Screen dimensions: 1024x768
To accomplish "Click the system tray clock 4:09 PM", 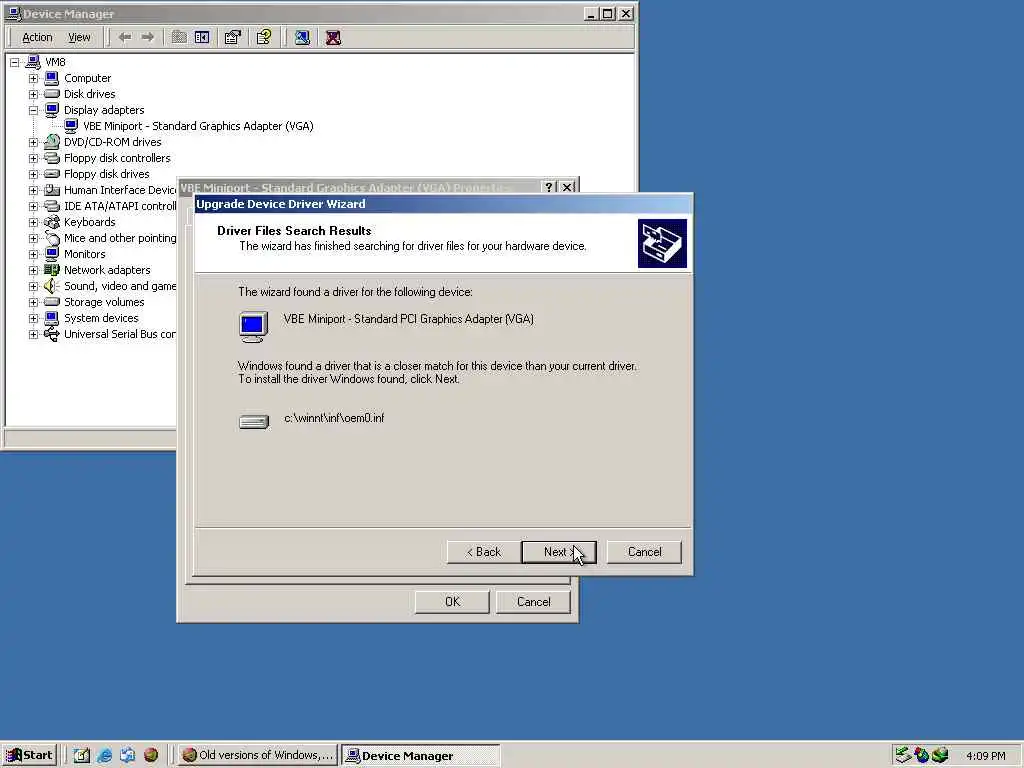I will (x=985, y=756).
